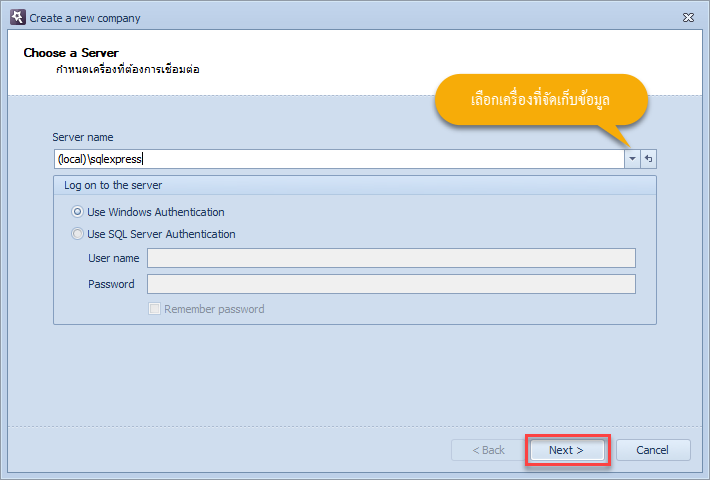Select Use Windows Authentication radio button
Screen dimensions: 710x480
click(x=77, y=211)
